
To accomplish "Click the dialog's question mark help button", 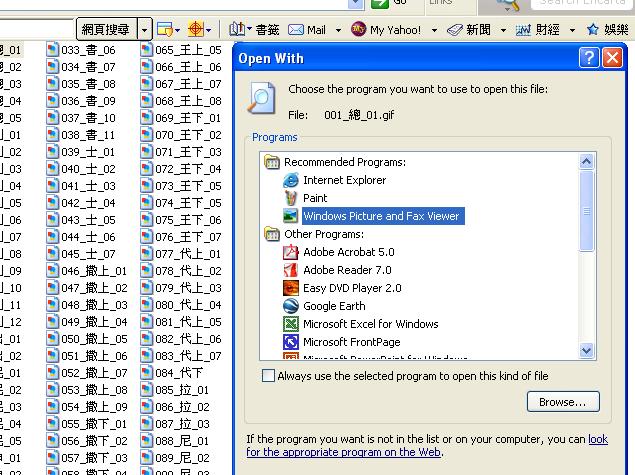I will [589, 59].
